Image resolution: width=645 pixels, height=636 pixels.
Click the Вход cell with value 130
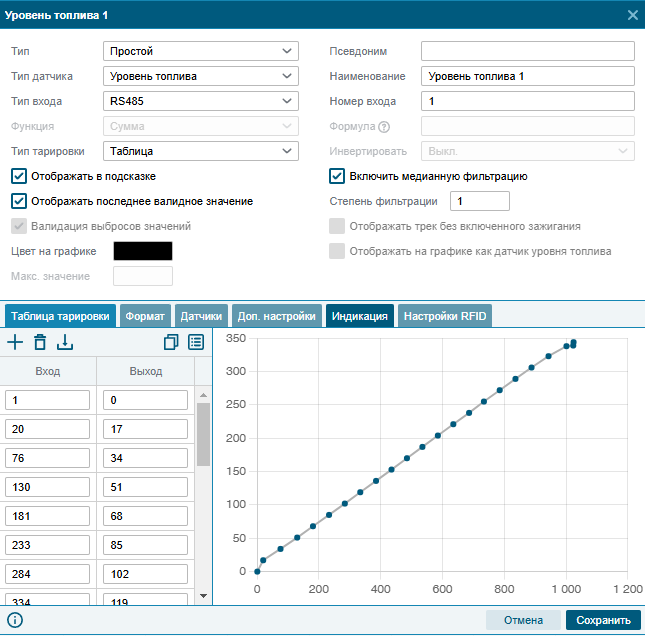[47, 487]
